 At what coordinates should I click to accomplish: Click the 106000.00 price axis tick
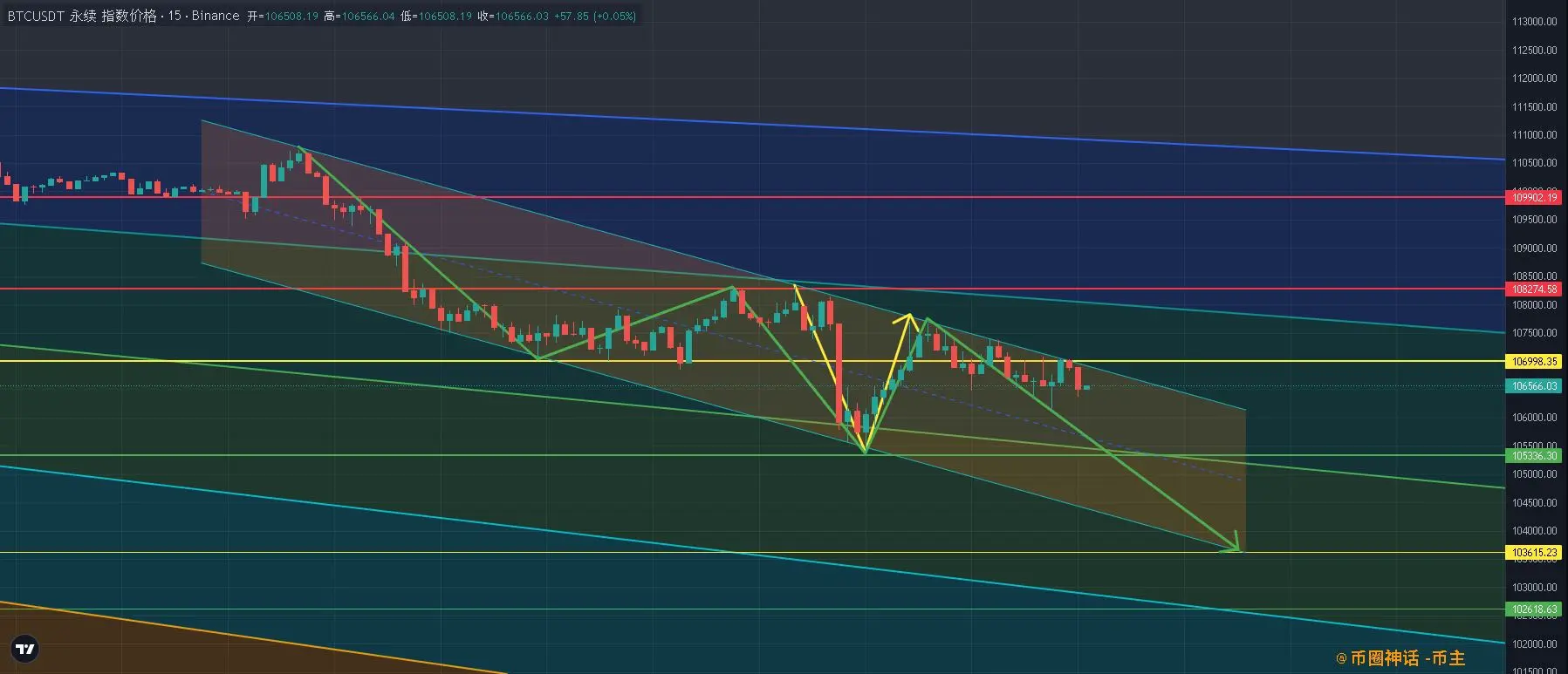click(1535, 417)
